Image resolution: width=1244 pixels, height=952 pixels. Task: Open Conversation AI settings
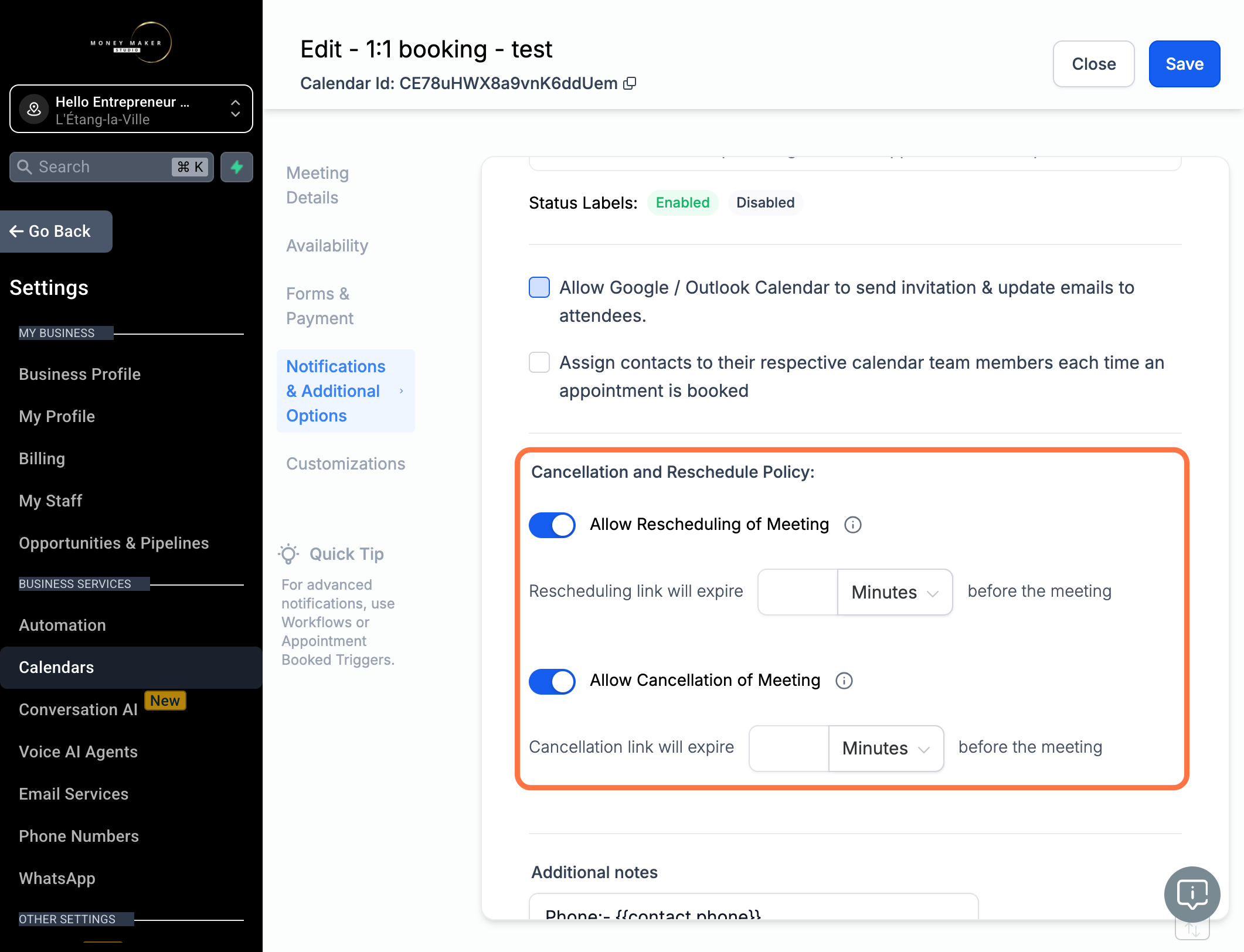pyautogui.click(x=78, y=709)
